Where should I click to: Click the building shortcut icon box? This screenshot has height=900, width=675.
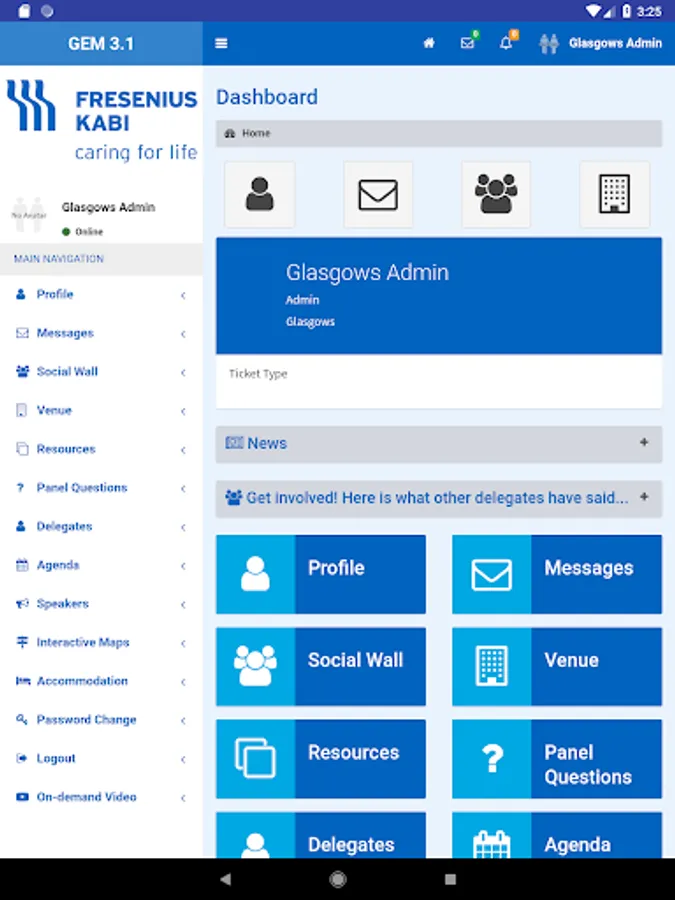pos(615,195)
